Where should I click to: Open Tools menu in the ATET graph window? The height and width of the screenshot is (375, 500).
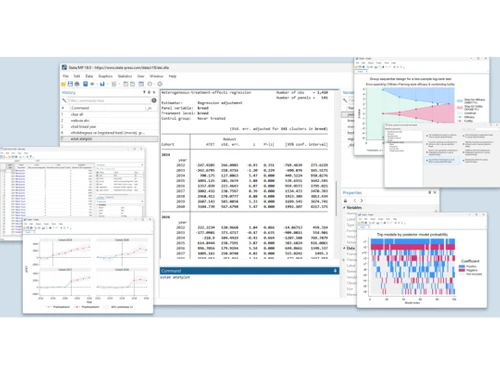point(54,224)
